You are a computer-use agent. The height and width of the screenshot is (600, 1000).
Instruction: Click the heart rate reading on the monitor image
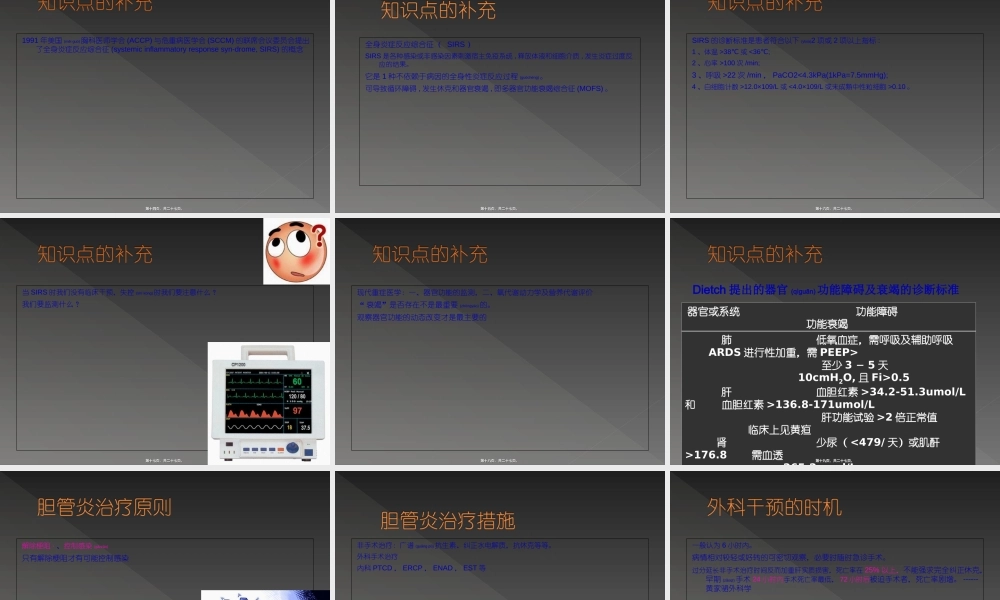point(297,381)
